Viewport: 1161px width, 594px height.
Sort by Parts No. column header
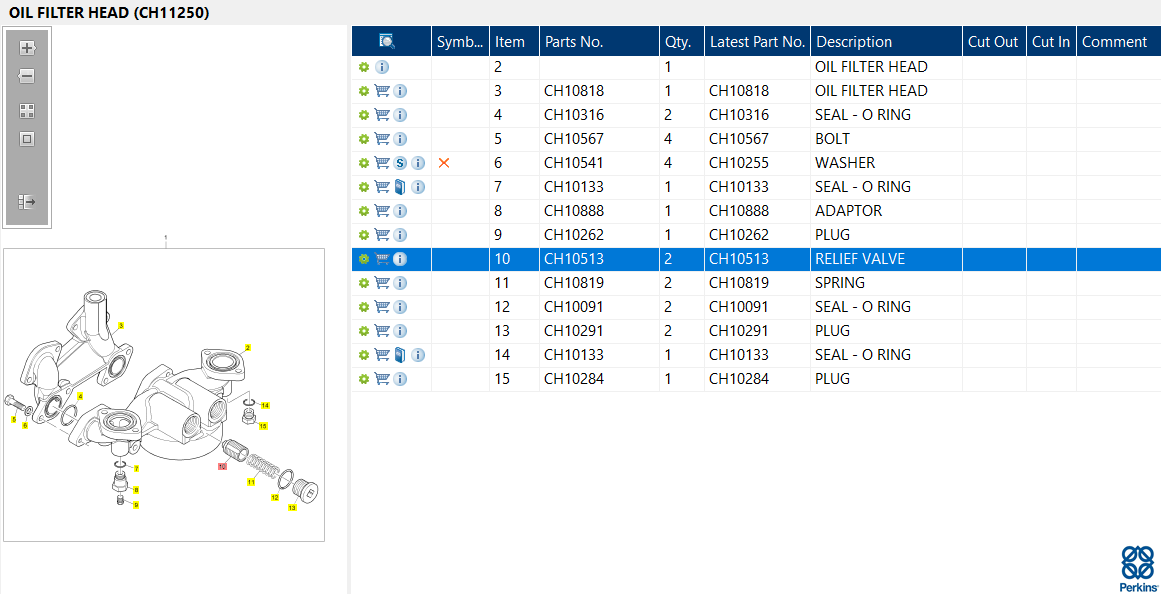pos(600,41)
